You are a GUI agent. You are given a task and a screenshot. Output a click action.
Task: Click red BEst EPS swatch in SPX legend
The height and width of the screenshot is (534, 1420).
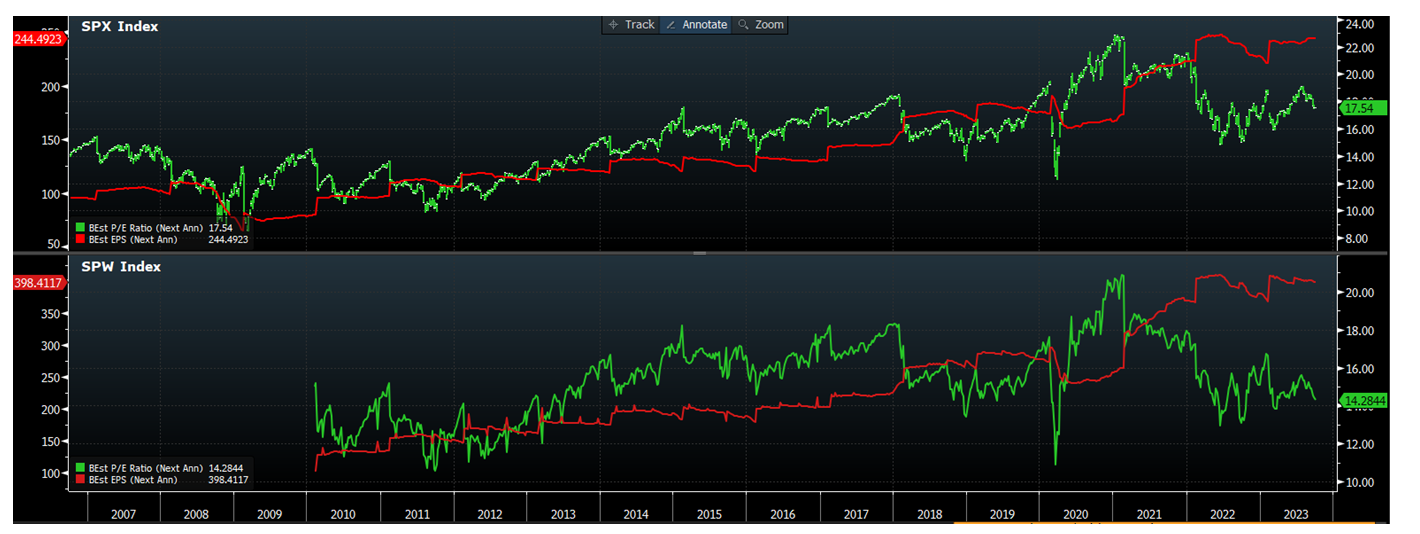tap(80, 240)
